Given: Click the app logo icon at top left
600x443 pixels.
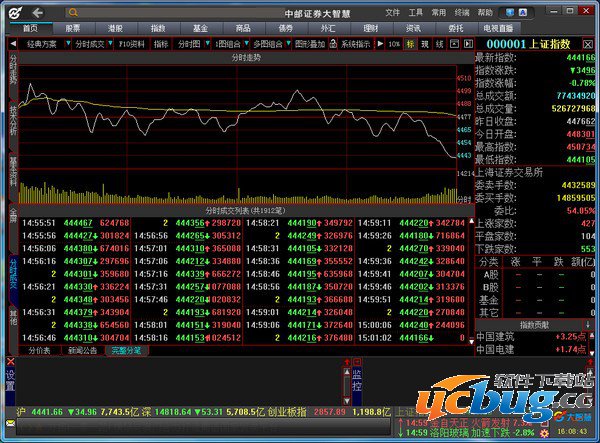Looking at the screenshot, I should (x=15, y=13).
